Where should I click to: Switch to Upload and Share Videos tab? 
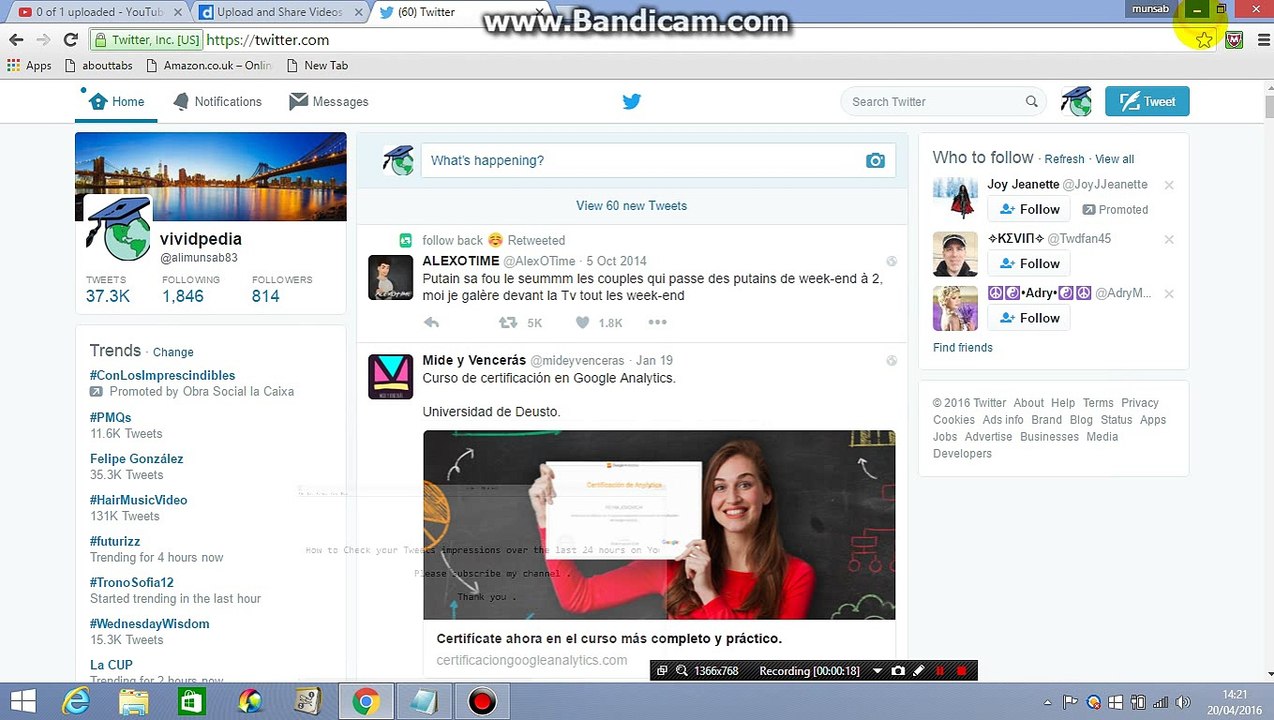281,12
